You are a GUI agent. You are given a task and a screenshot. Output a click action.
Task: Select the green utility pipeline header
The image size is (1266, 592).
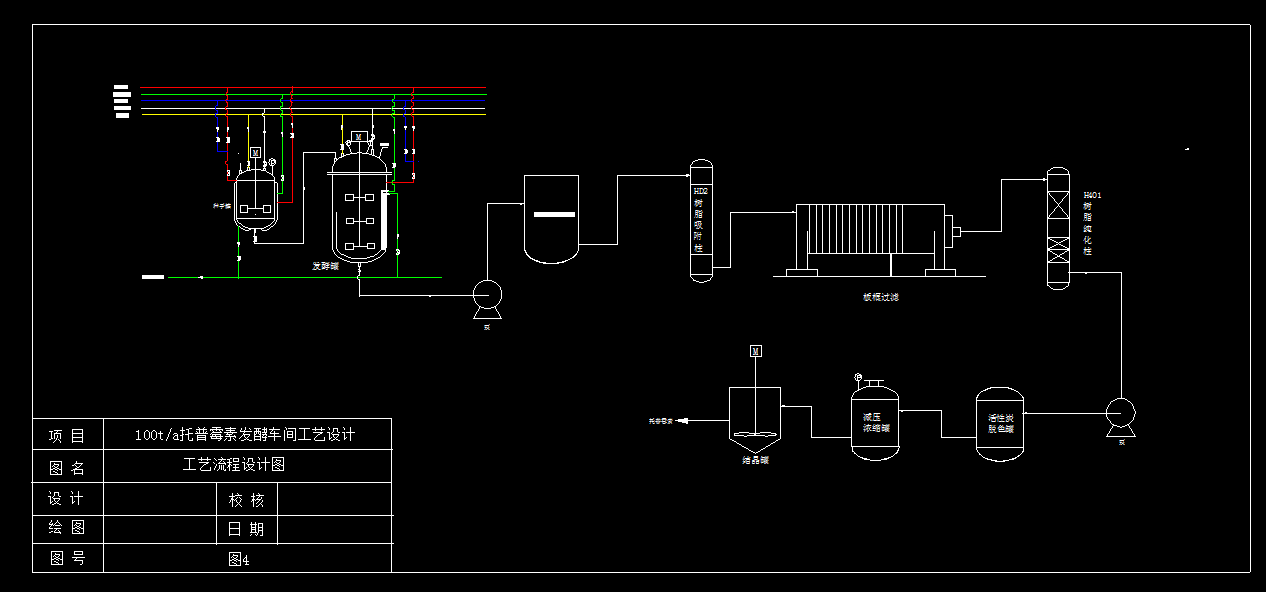(313, 94)
